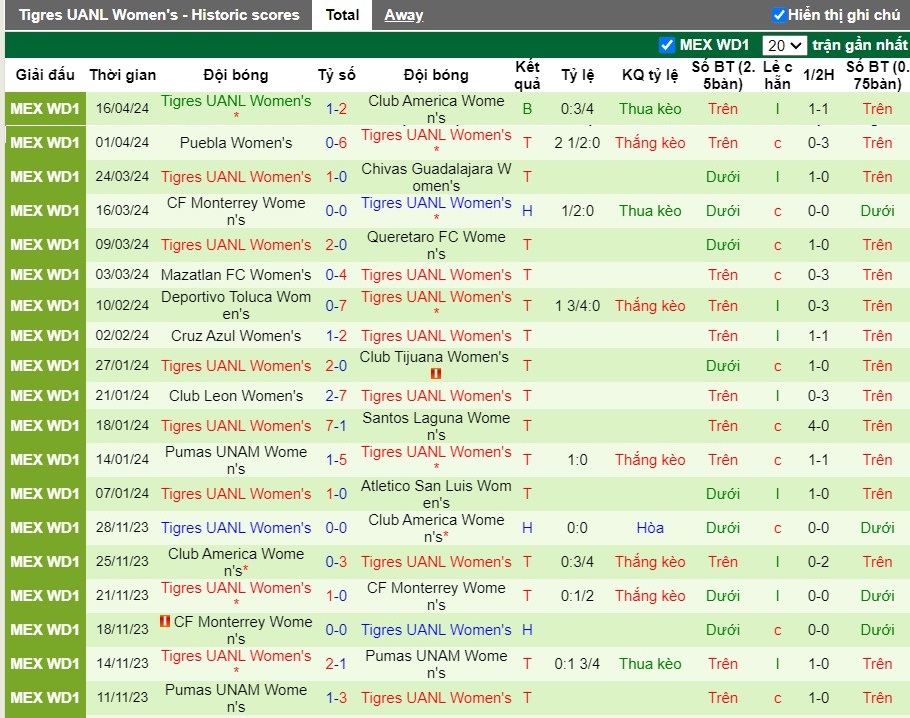
Task: Toggle the MEX WD1 league filter checkbox
Action: pos(667,45)
